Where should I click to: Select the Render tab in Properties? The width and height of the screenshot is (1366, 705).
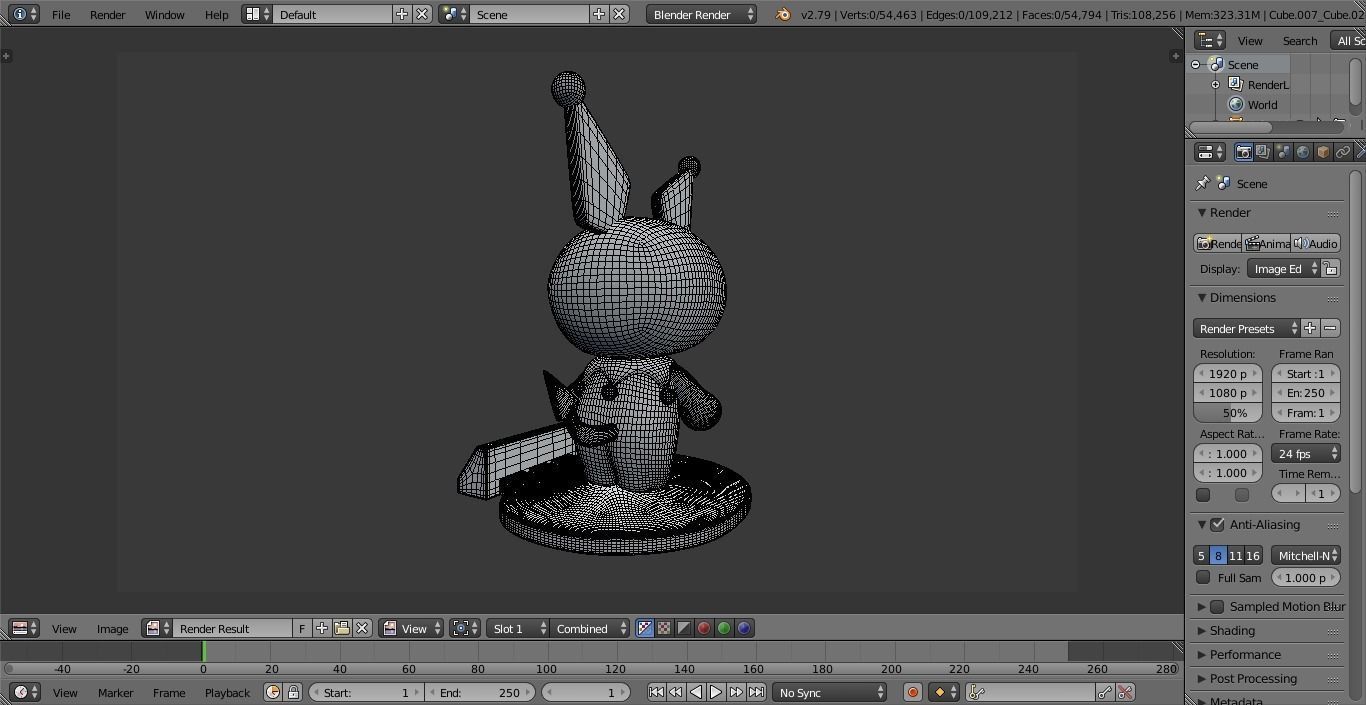coord(1243,152)
